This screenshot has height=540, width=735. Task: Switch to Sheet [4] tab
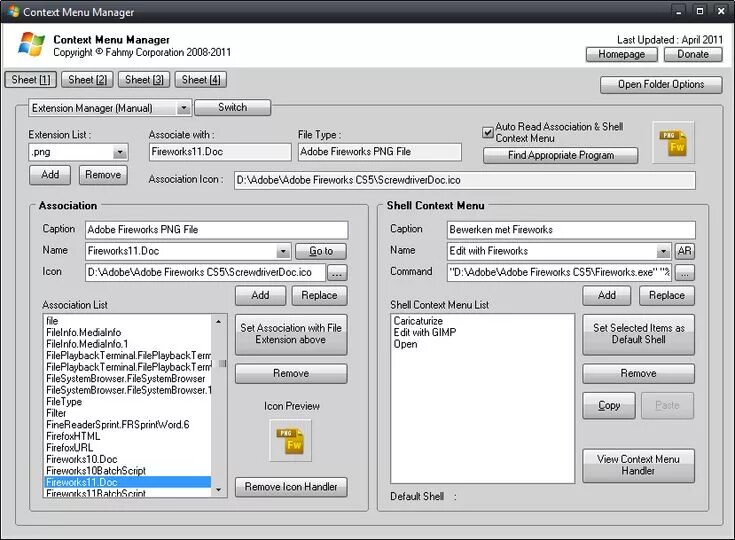pyautogui.click(x=201, y=80)
